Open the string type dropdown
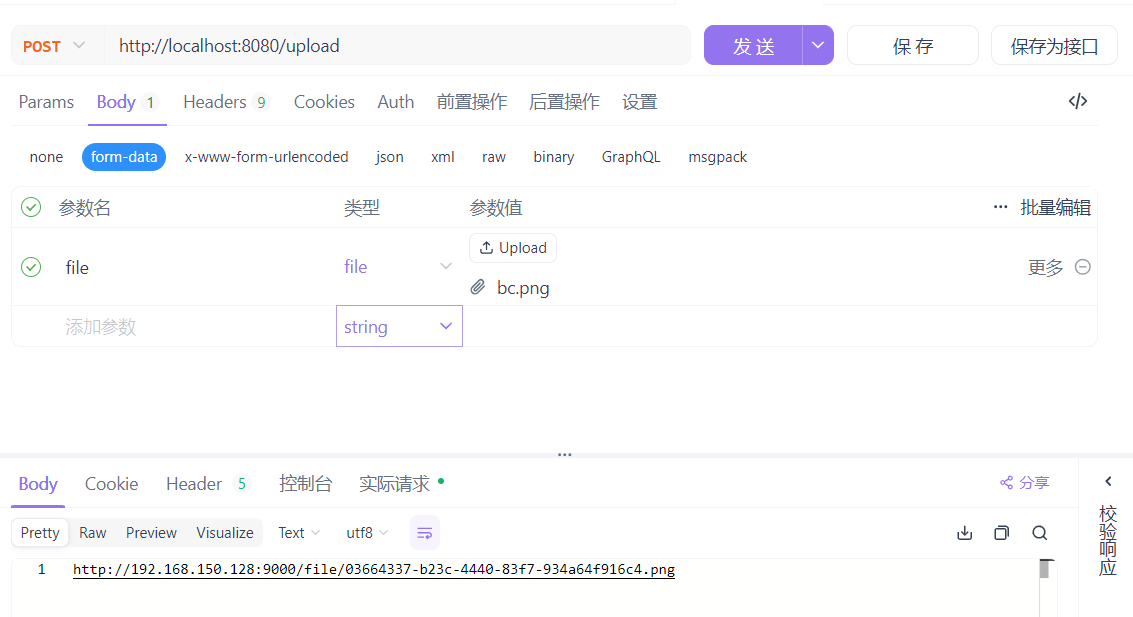The height and width of the screenshot is (617, 1133). 399,327
